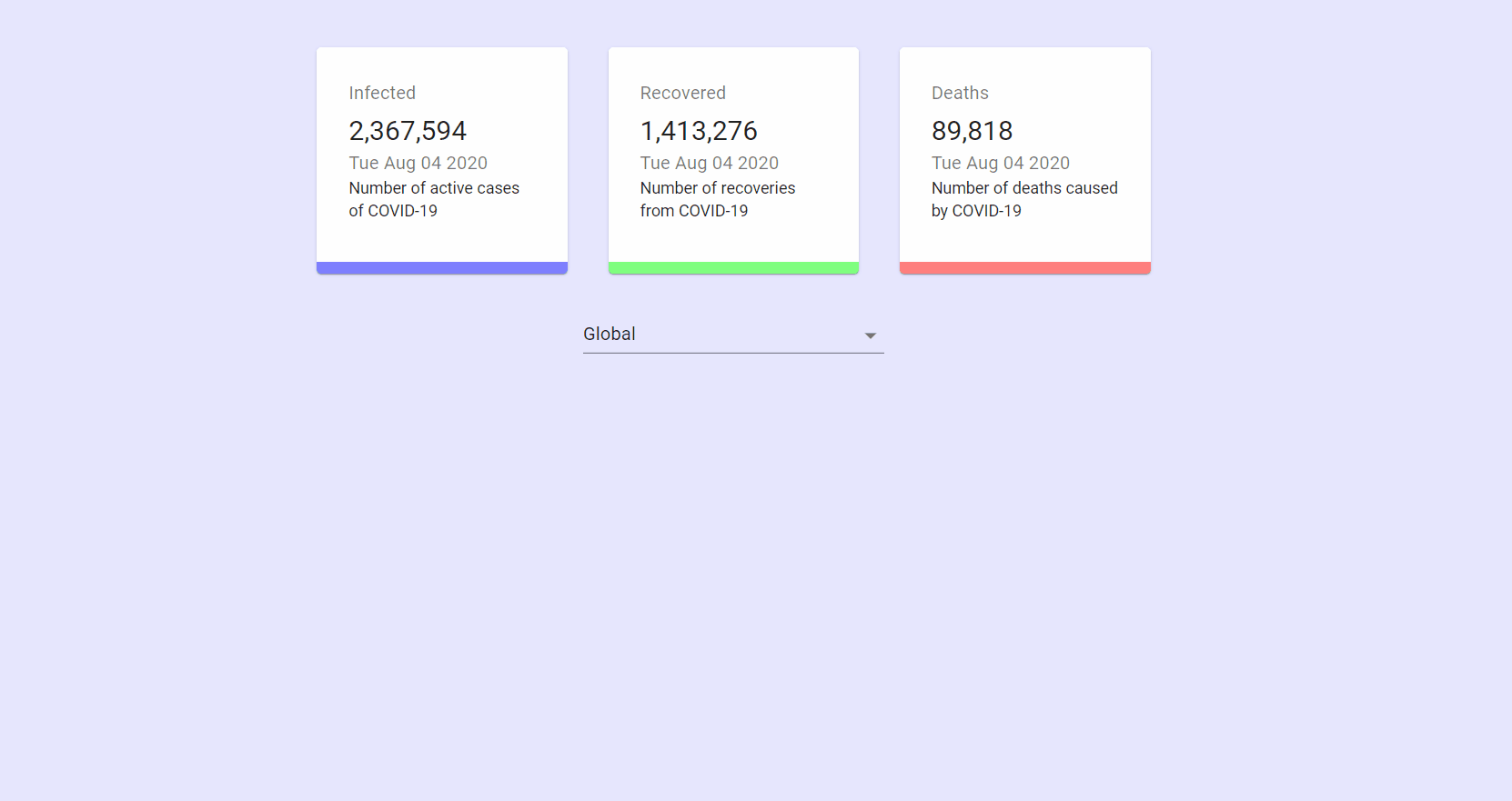
Task: Click the Deaths card title
Action: click(960, 93)
